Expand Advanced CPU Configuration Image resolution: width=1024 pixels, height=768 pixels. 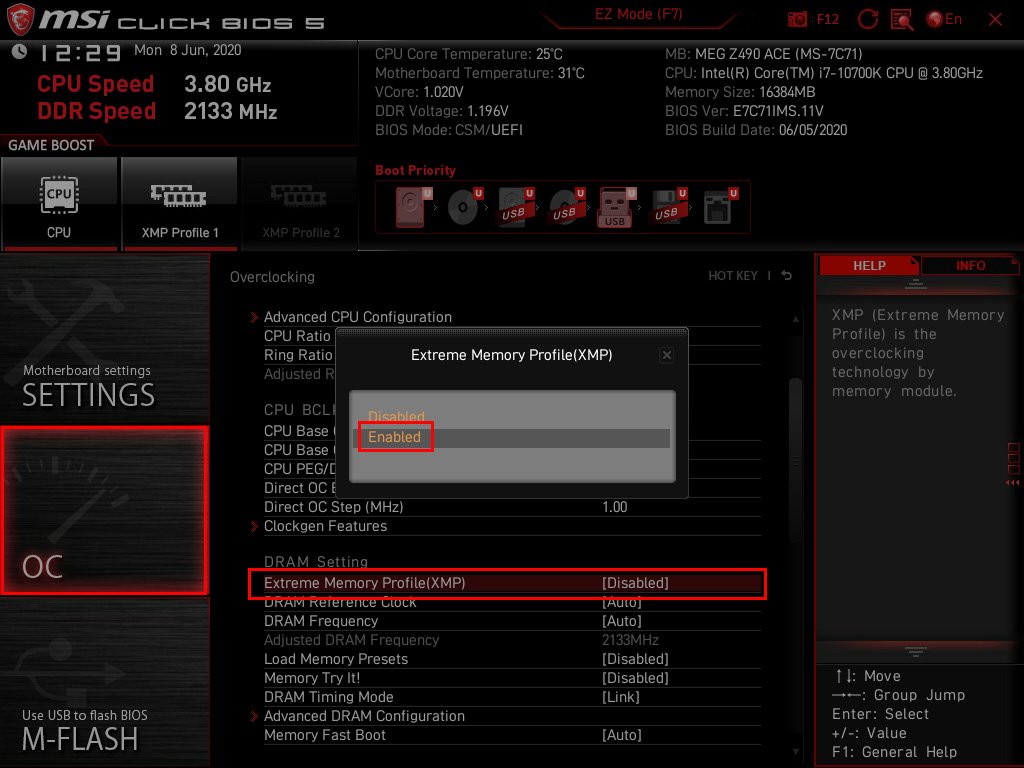[x=357, y=317]
